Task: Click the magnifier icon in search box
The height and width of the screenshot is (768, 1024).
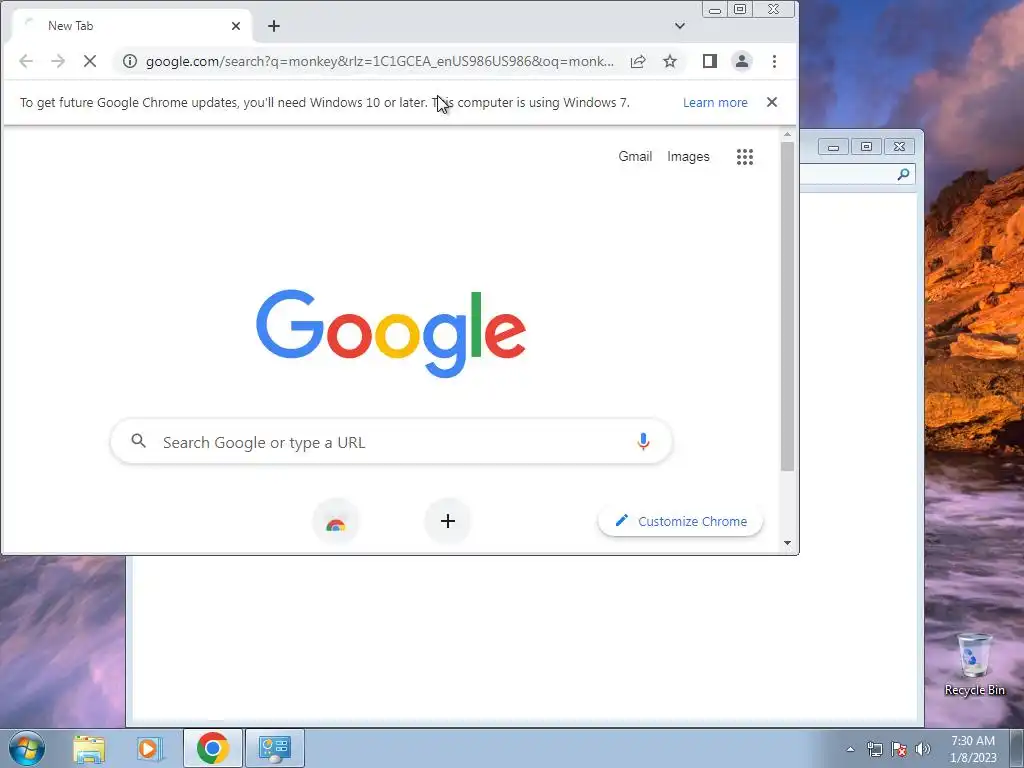Action: point(138,441)
